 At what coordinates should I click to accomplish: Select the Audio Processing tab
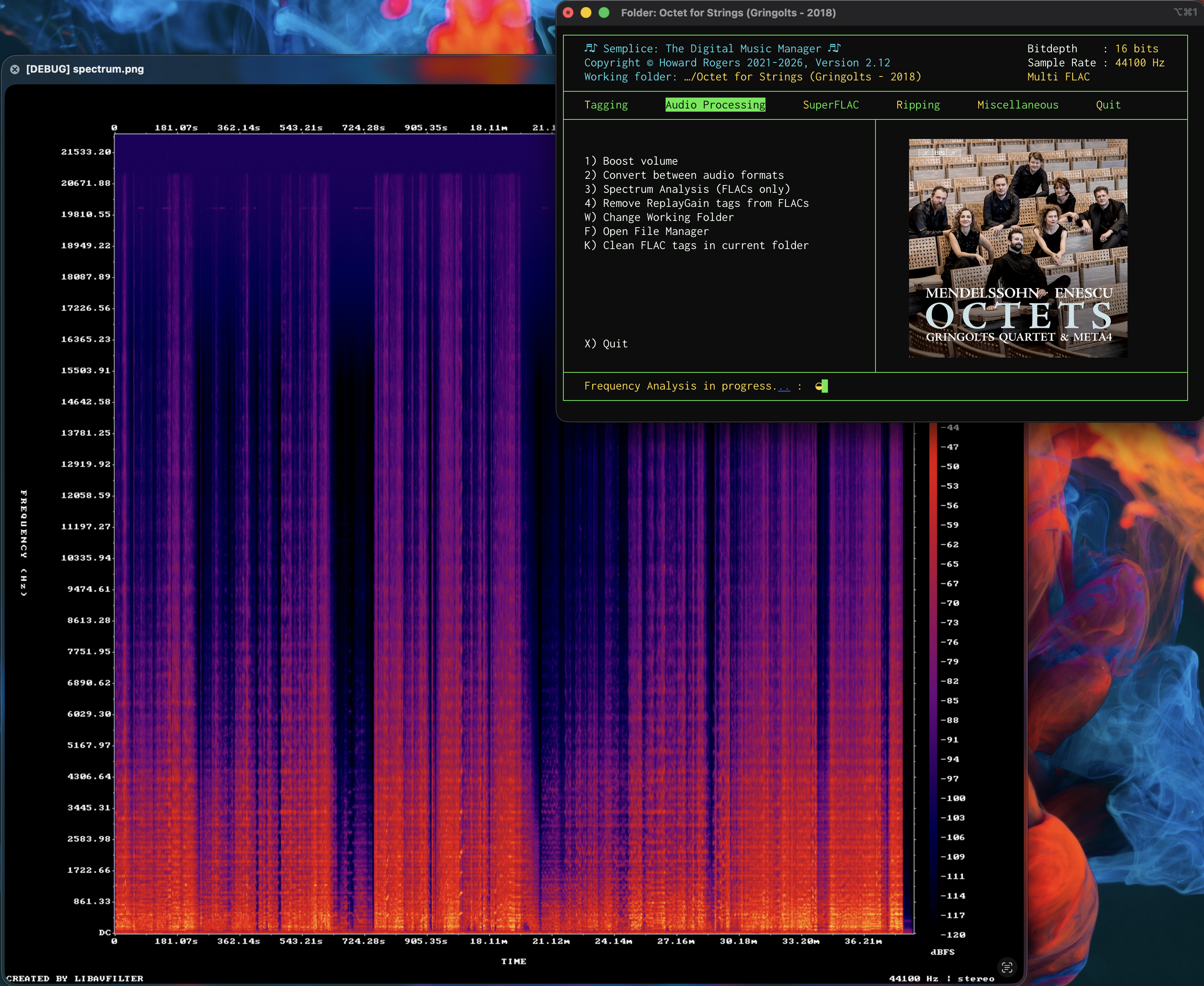[715, 105]
